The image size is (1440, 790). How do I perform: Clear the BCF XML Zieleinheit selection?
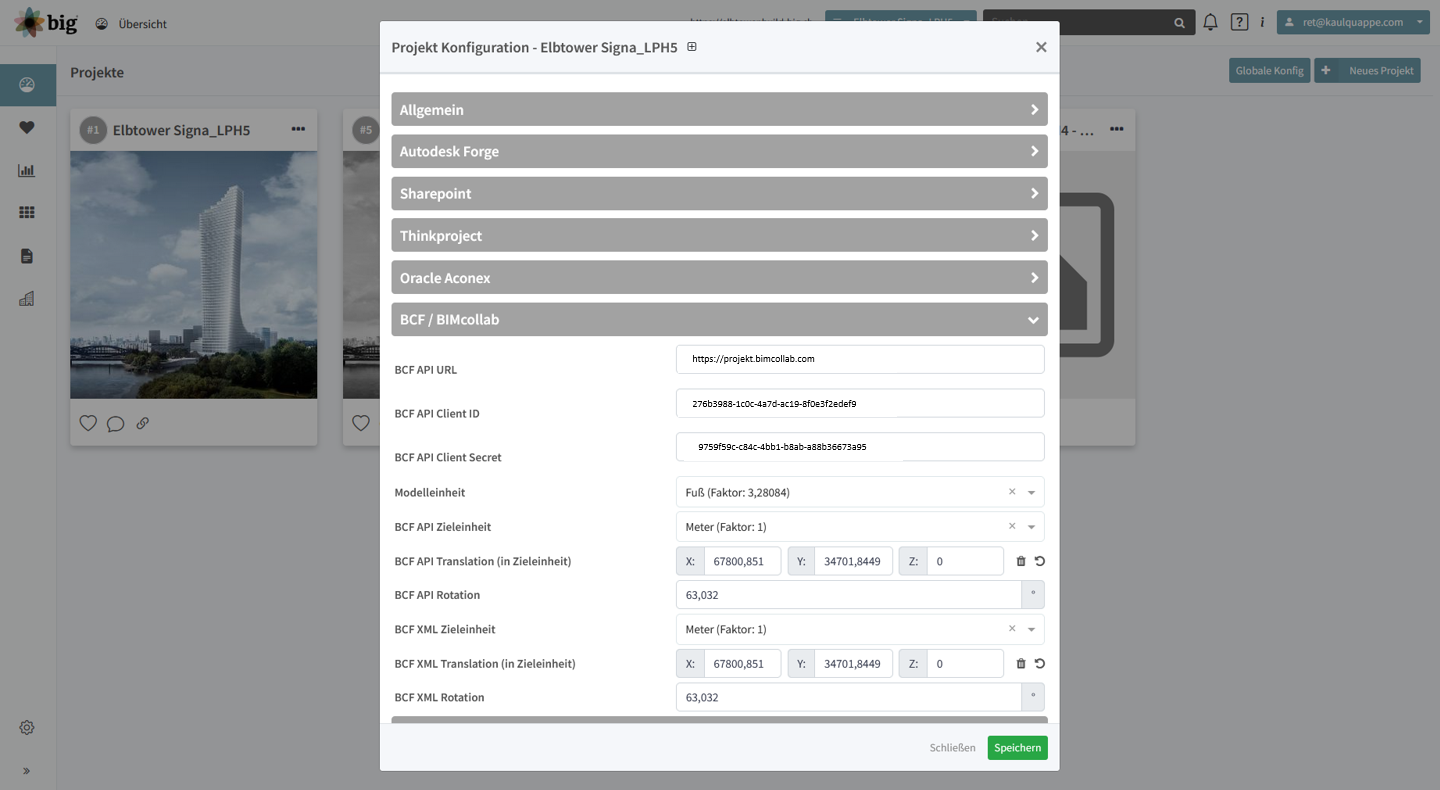click(x=1012, y=629)
